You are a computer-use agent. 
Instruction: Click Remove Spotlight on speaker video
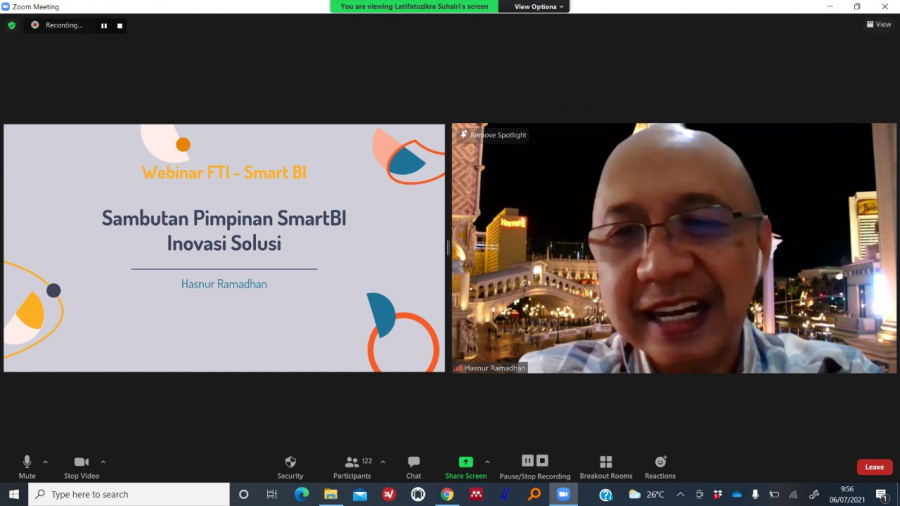point(497,135)
